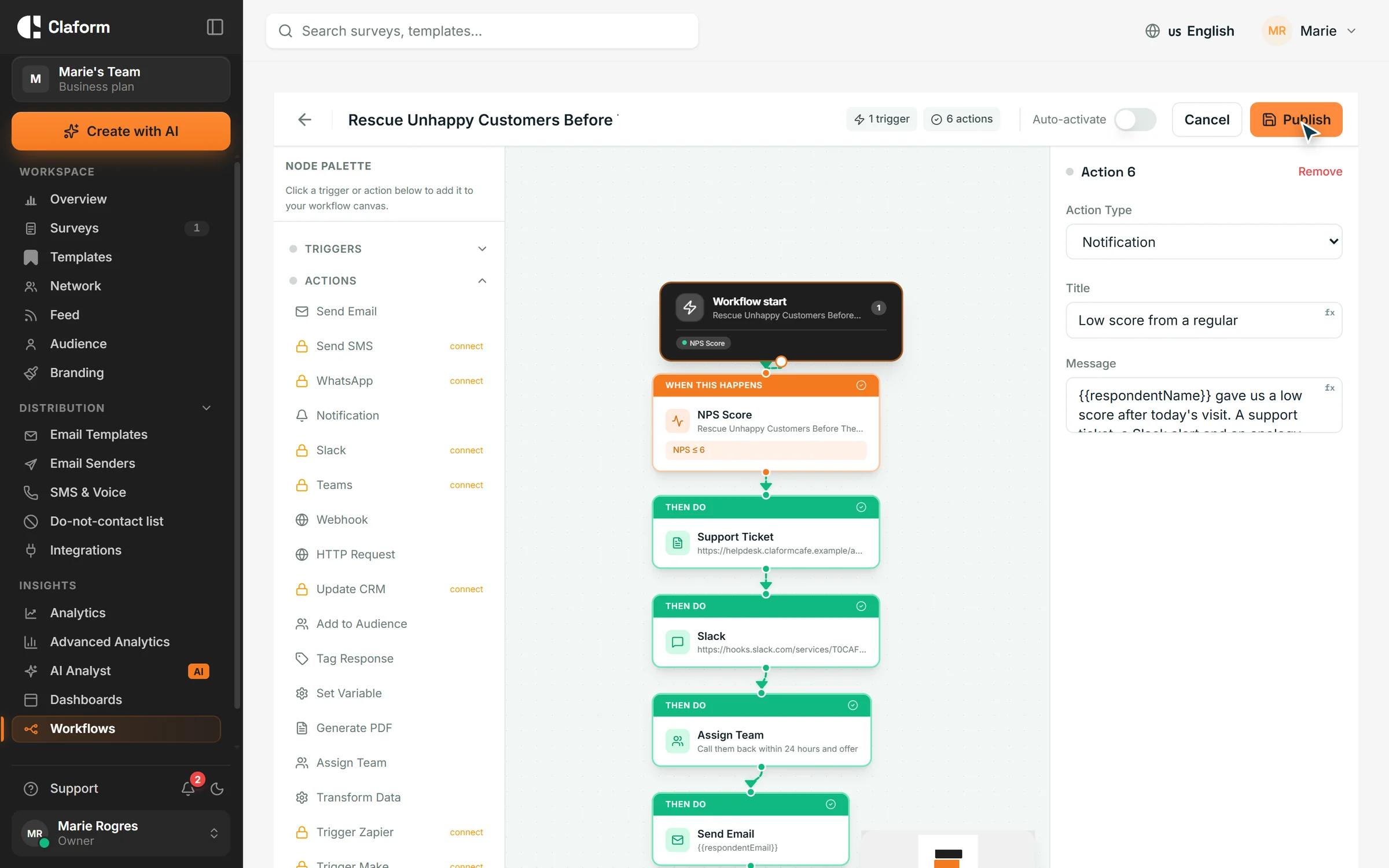Click the Cancel button
1389x868 pixels.
coord(1207,120)
